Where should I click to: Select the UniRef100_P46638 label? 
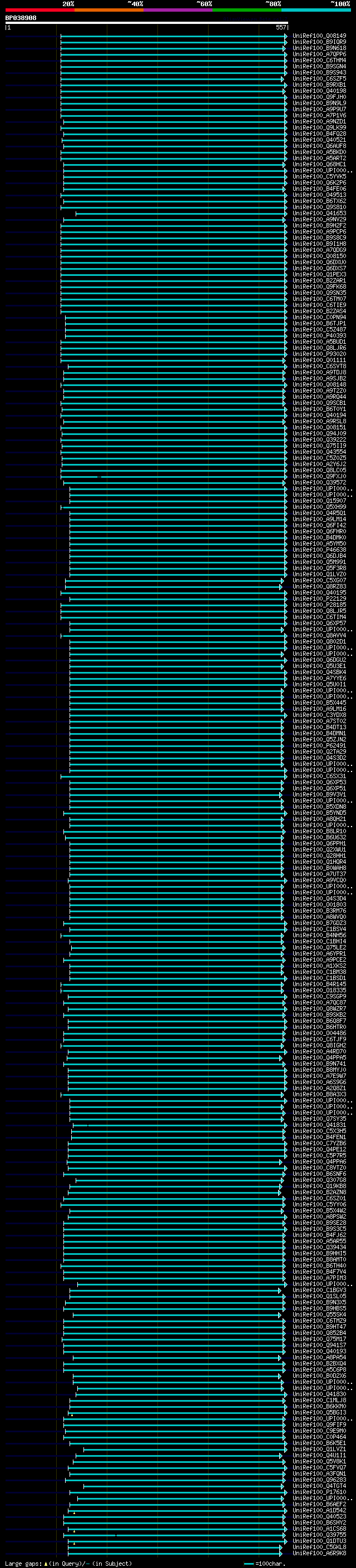coord(319,550)
